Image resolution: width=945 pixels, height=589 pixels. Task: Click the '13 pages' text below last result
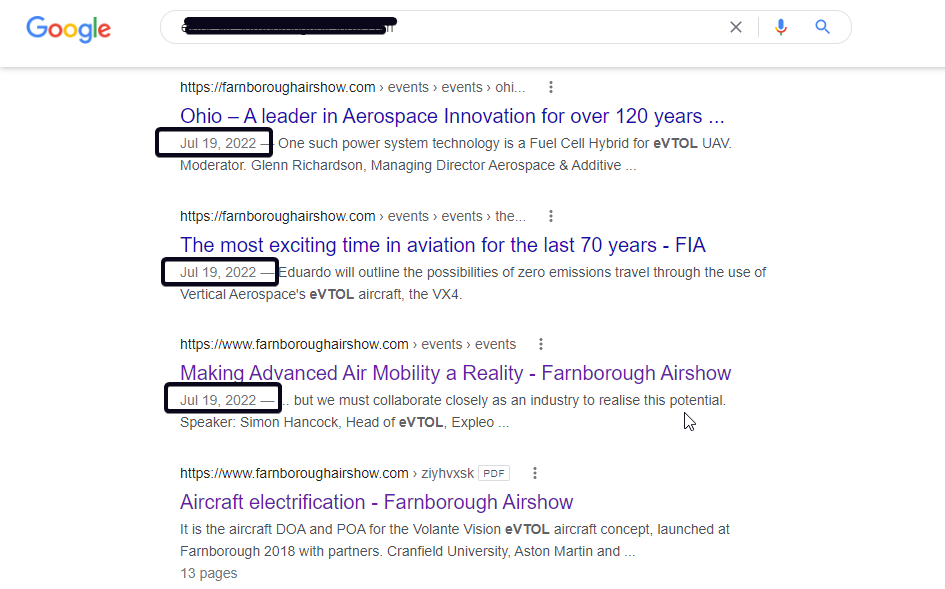coord(209,573)
